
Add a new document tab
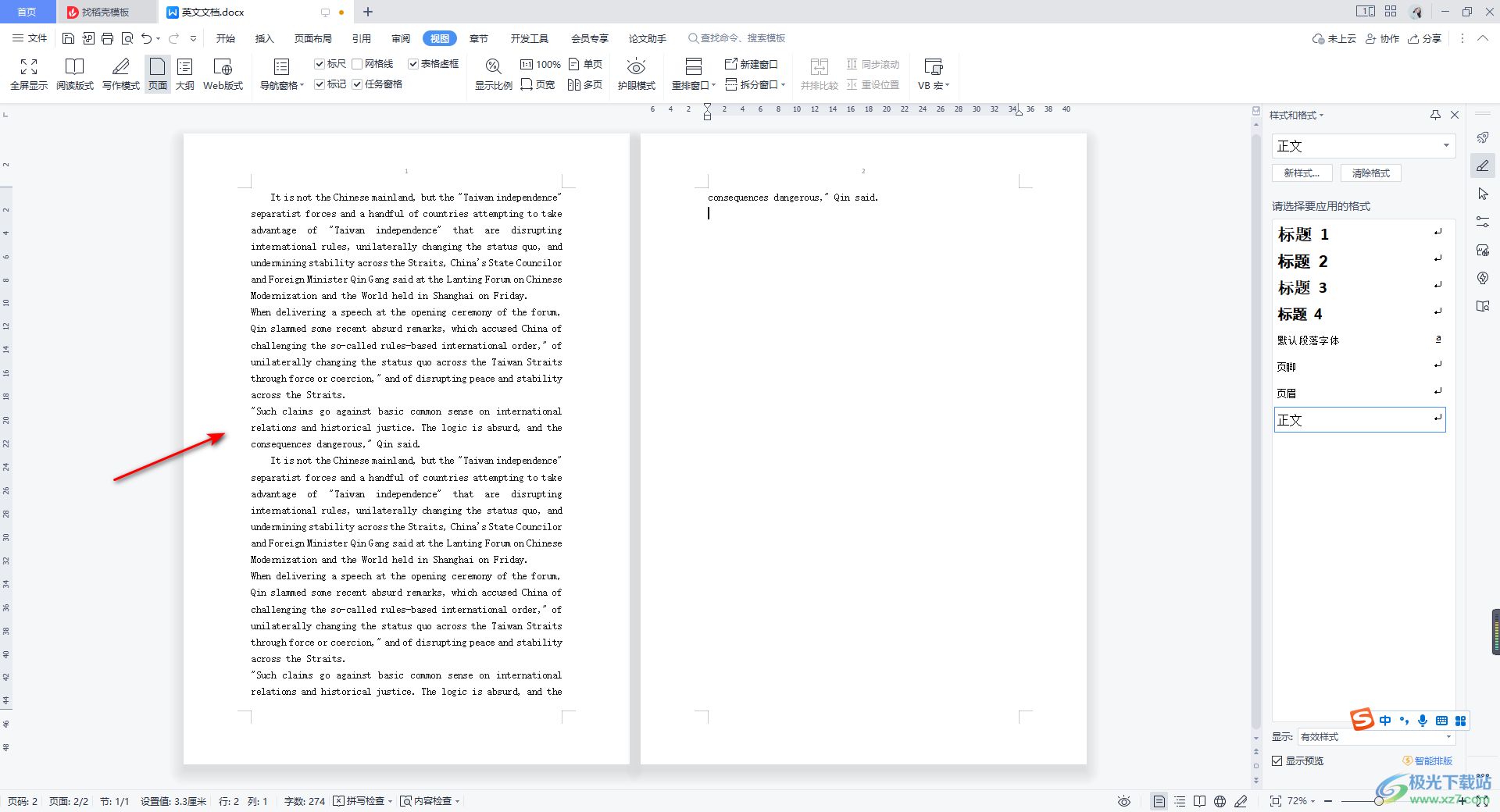click(x=368, y=12)
